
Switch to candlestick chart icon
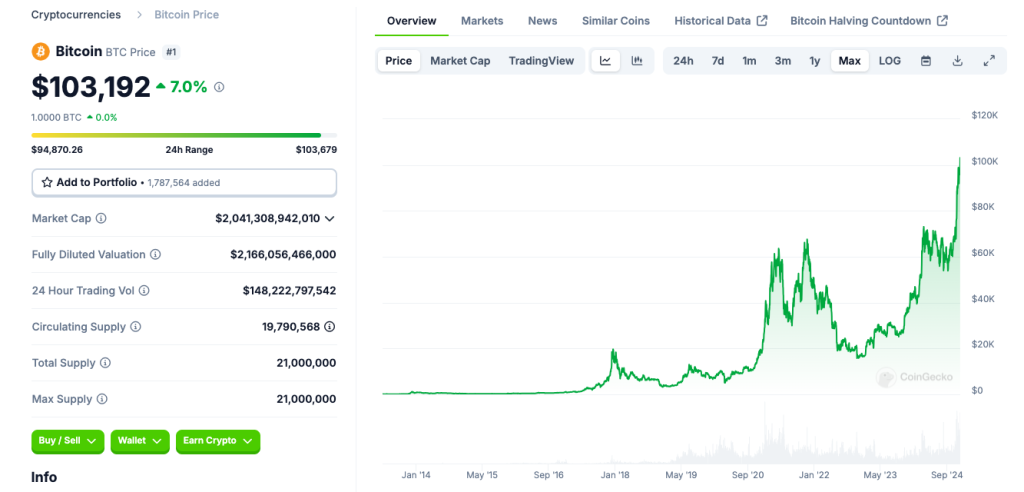click(x=637, y=61)
